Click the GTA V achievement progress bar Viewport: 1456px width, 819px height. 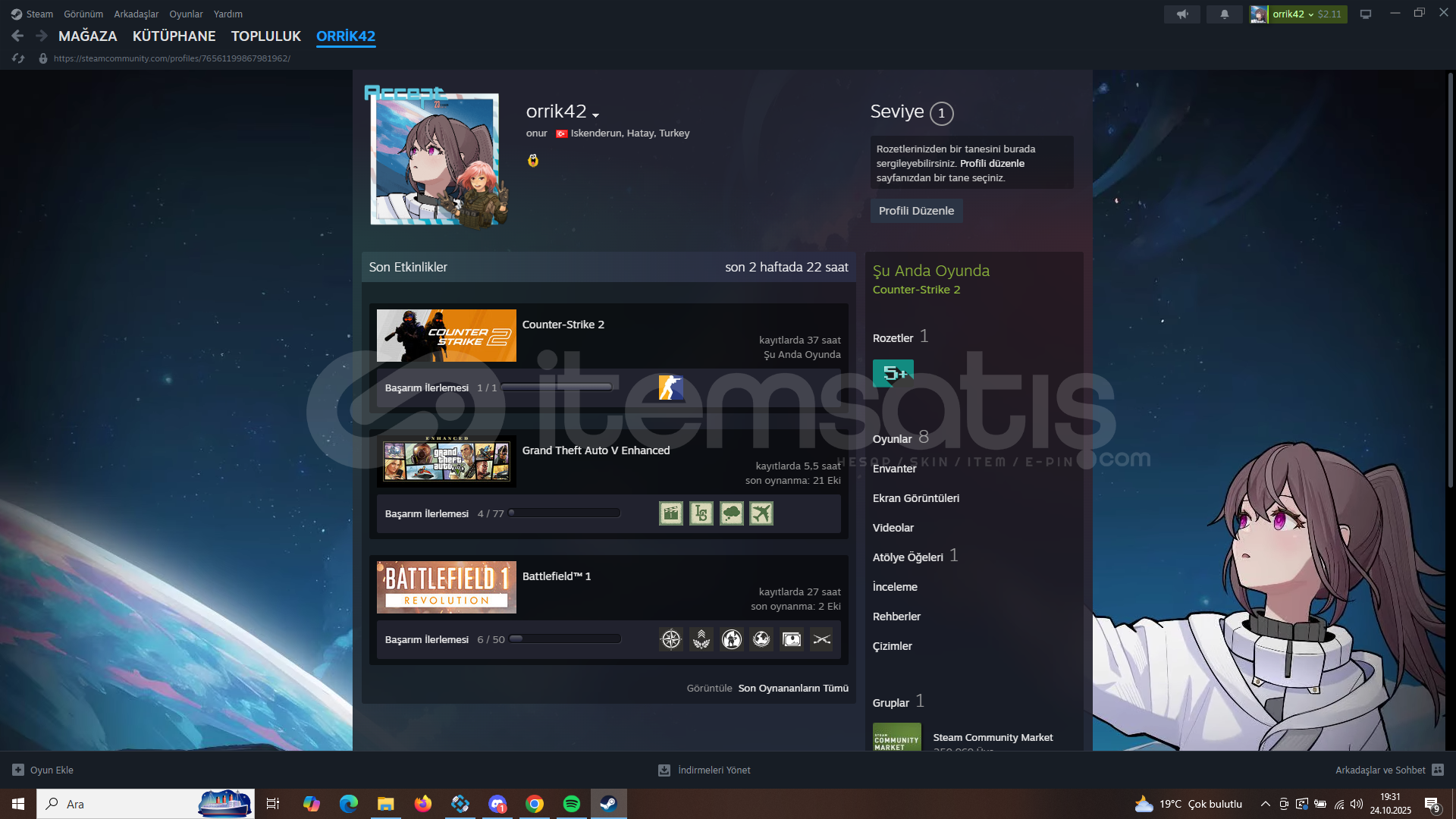[564, 513]
